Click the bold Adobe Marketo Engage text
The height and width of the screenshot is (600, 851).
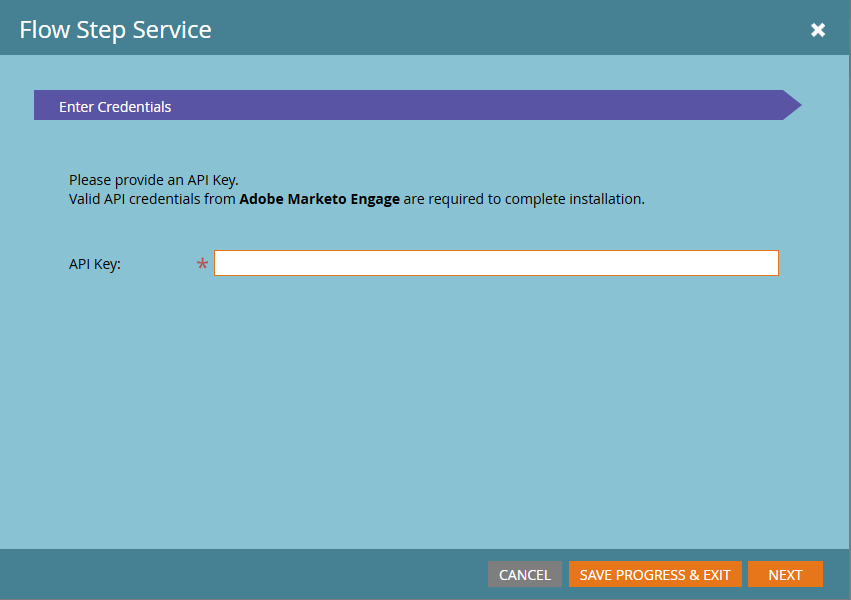319,199
